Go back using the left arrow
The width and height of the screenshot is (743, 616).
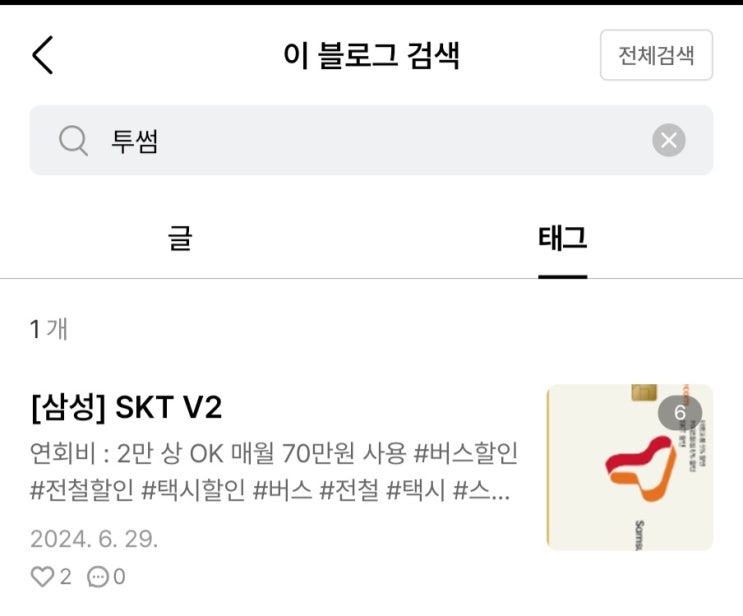point(43,55)
